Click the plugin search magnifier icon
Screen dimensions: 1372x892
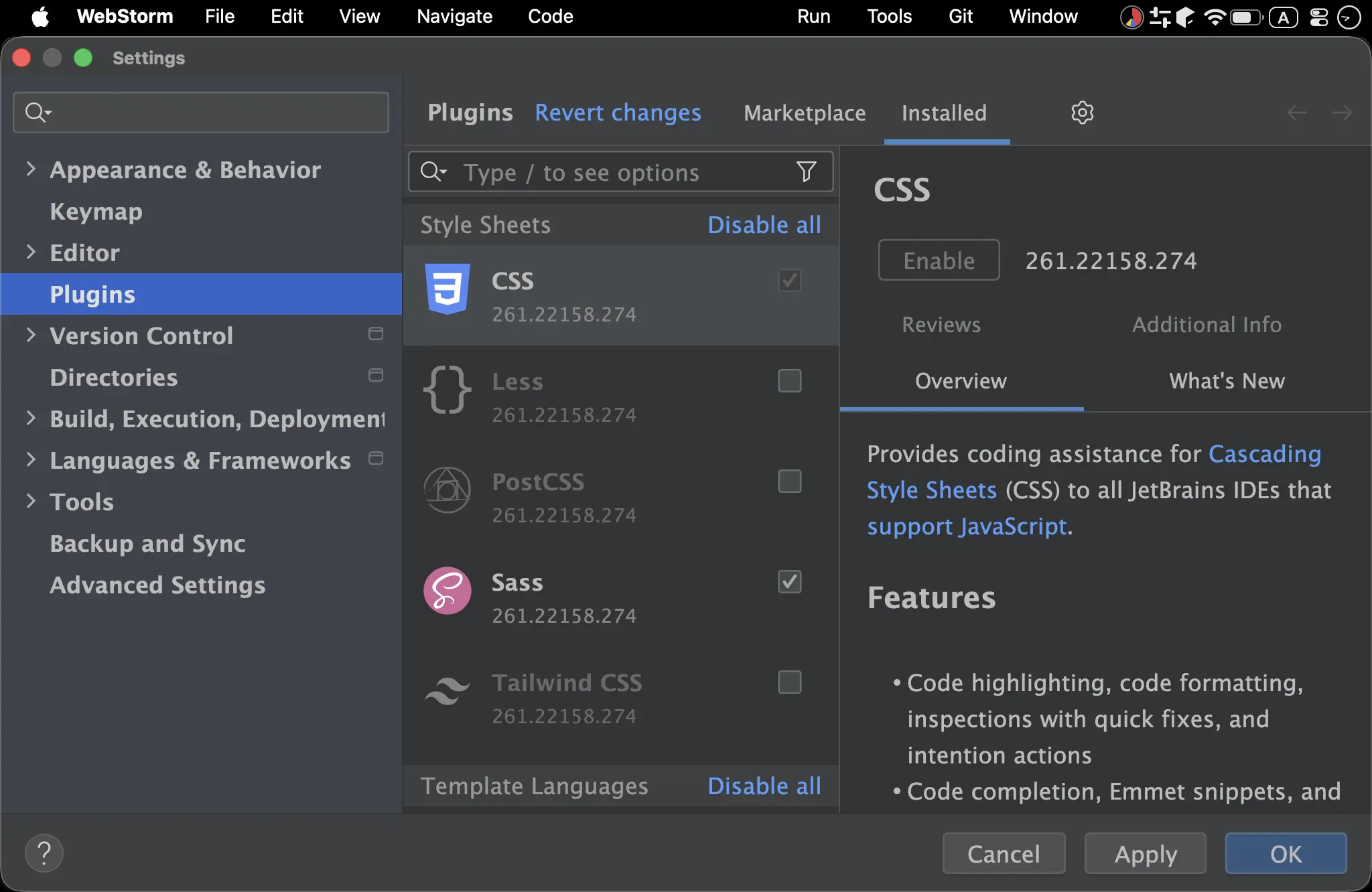(x=433, y=172)
